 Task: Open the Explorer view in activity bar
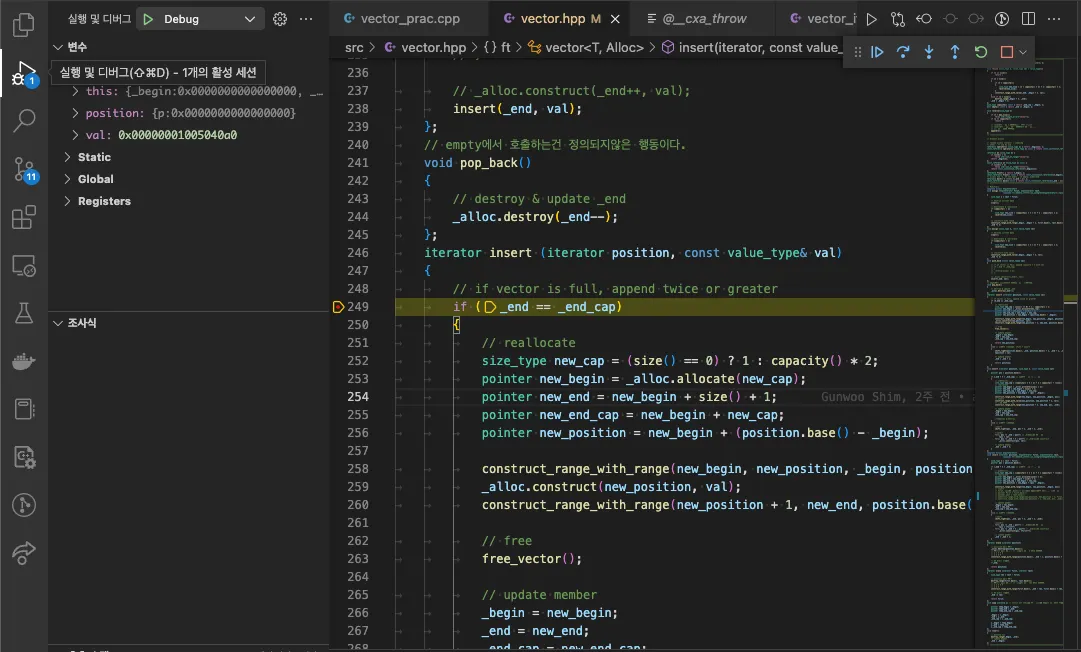pyautogui.click(x=24, y=24)
